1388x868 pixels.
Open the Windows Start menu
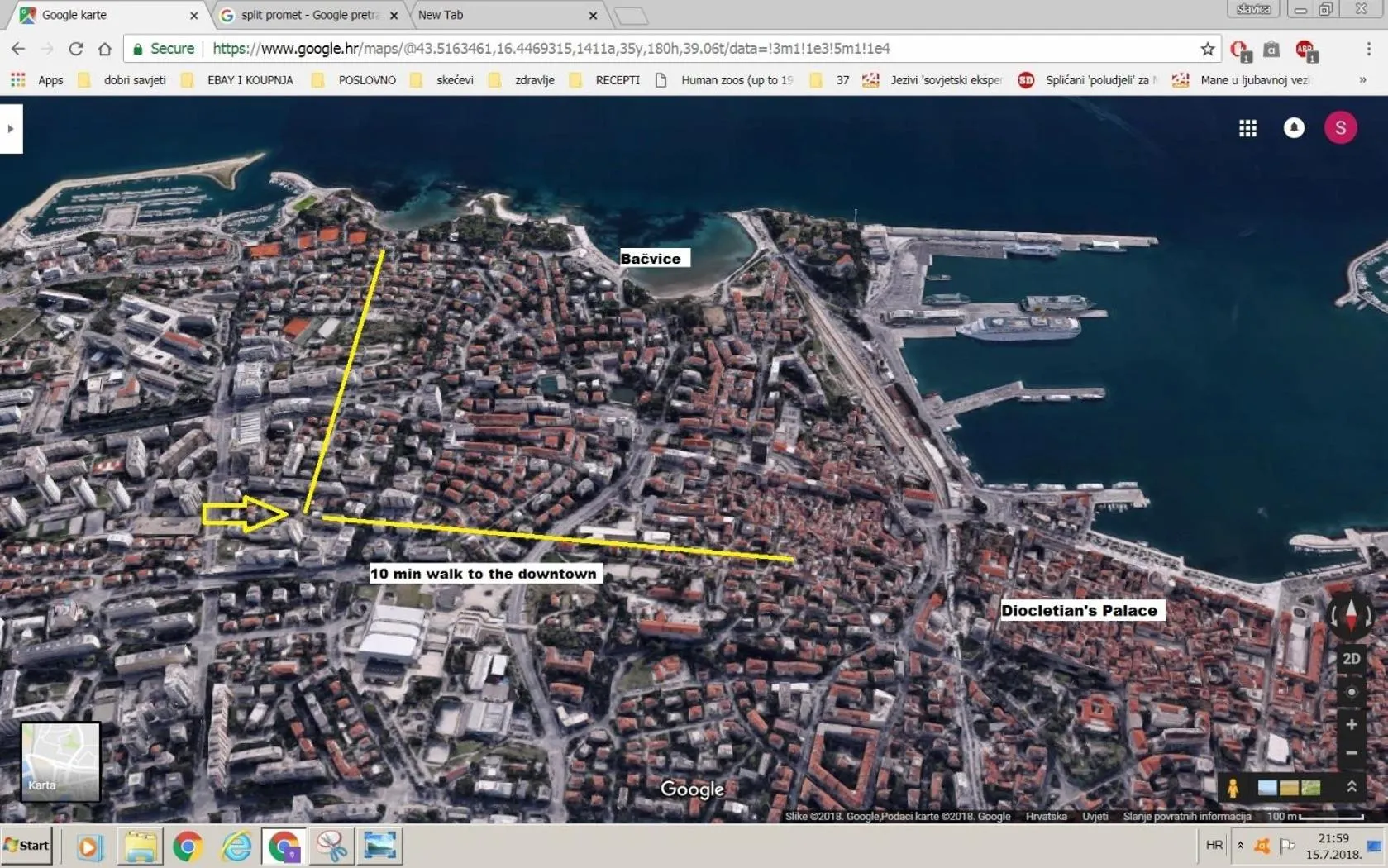point(26,846)
